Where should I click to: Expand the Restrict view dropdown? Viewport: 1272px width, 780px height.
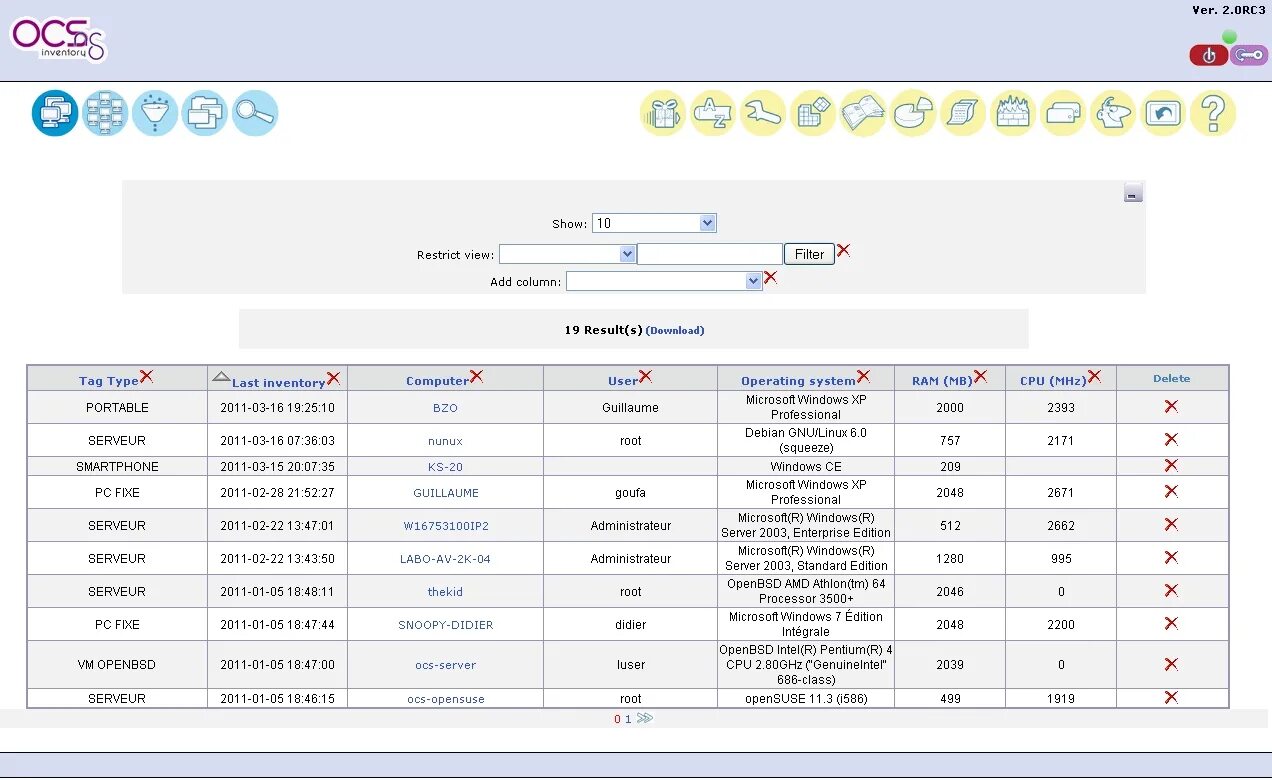tap(567, 253)
